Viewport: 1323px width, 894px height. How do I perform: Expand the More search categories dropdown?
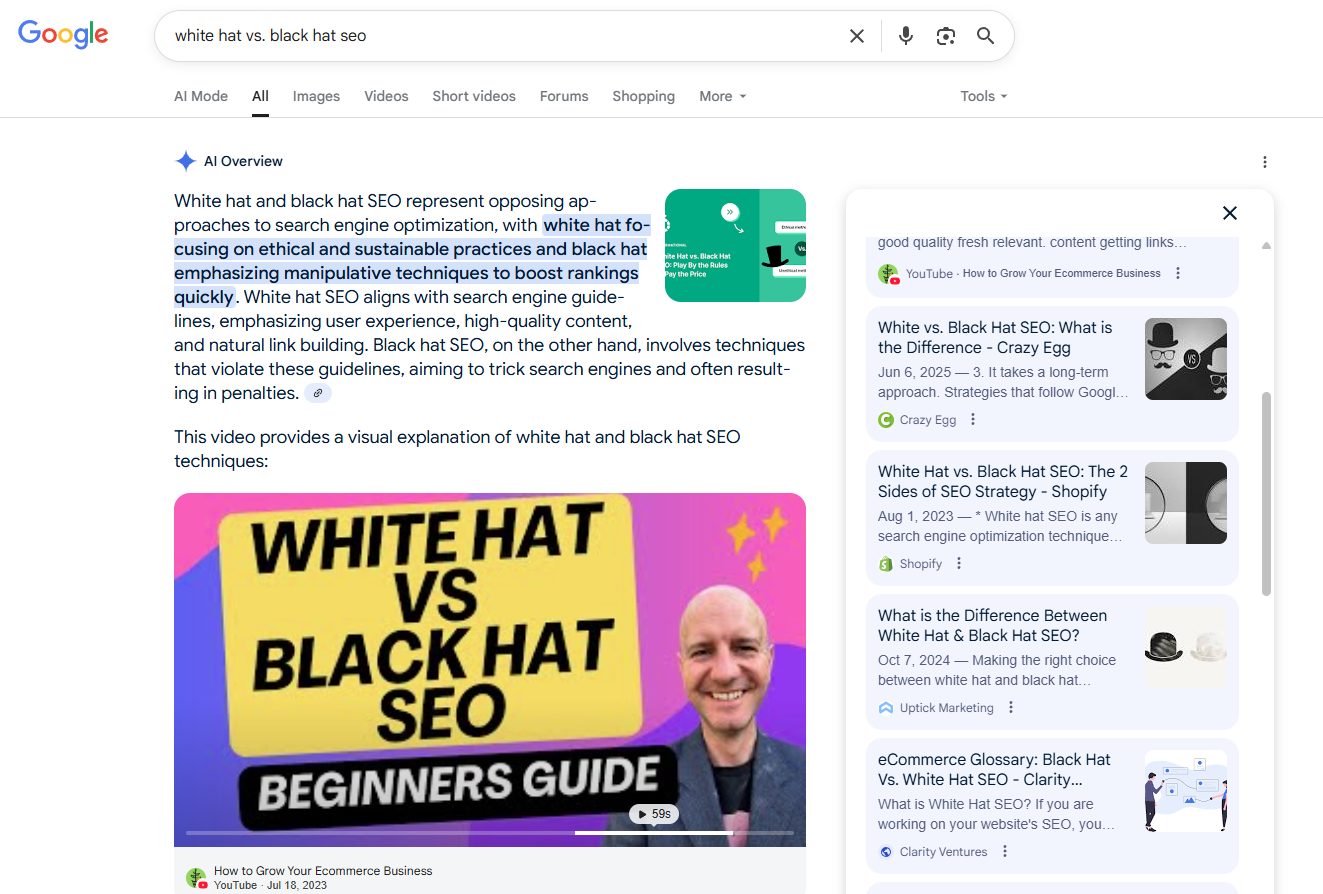tap(722, 96)
